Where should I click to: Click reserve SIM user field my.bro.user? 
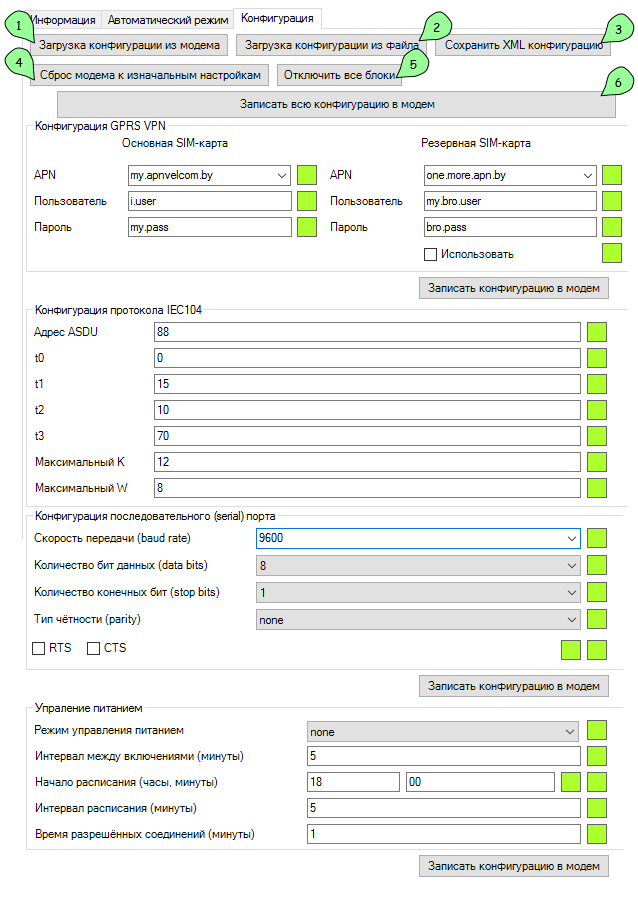coord(510,201)
